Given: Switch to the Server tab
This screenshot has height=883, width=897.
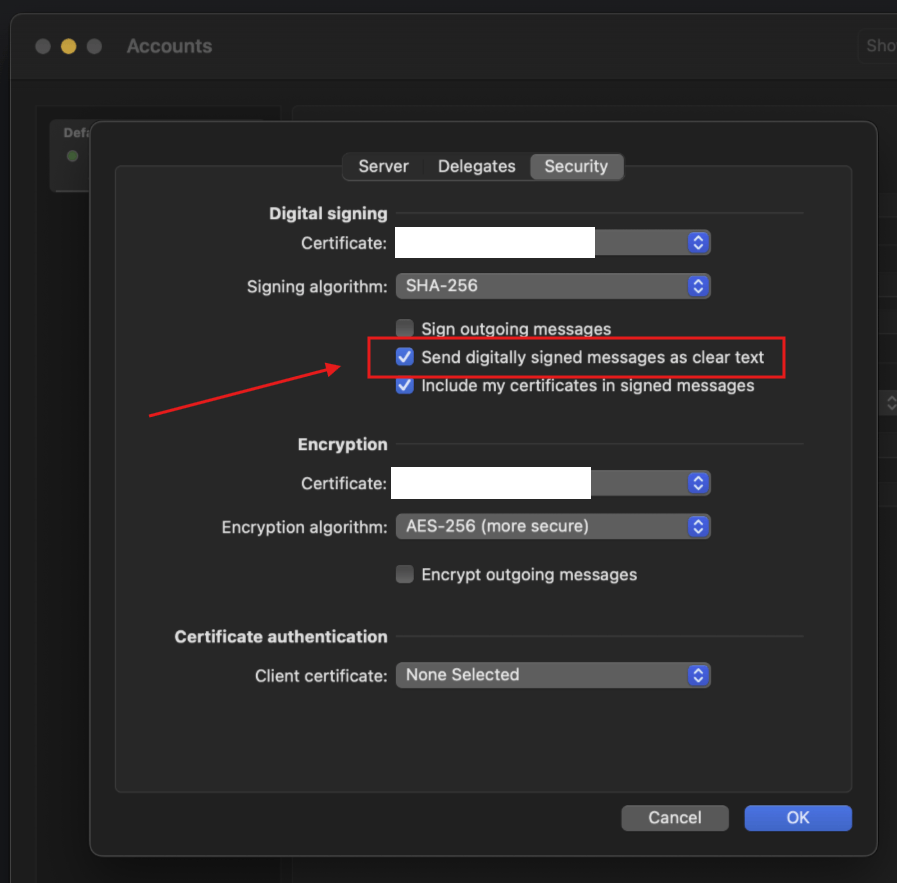Looking at the screenshot, I should click(x=383, y=166).
